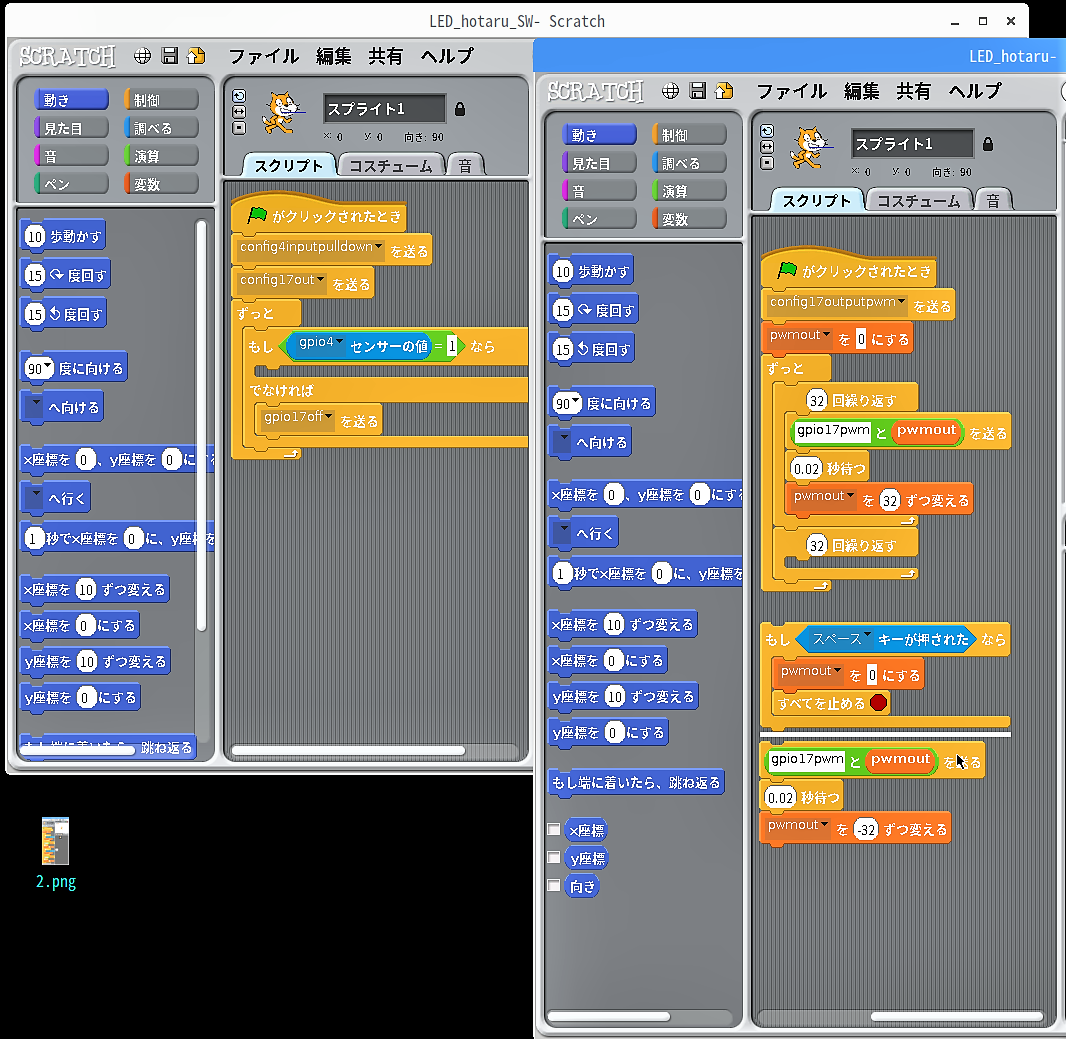Screen dimensions: 1066x1039
Task: Open the config4inputpulldown broadcast dropdown
Action: tap(379, 247)
